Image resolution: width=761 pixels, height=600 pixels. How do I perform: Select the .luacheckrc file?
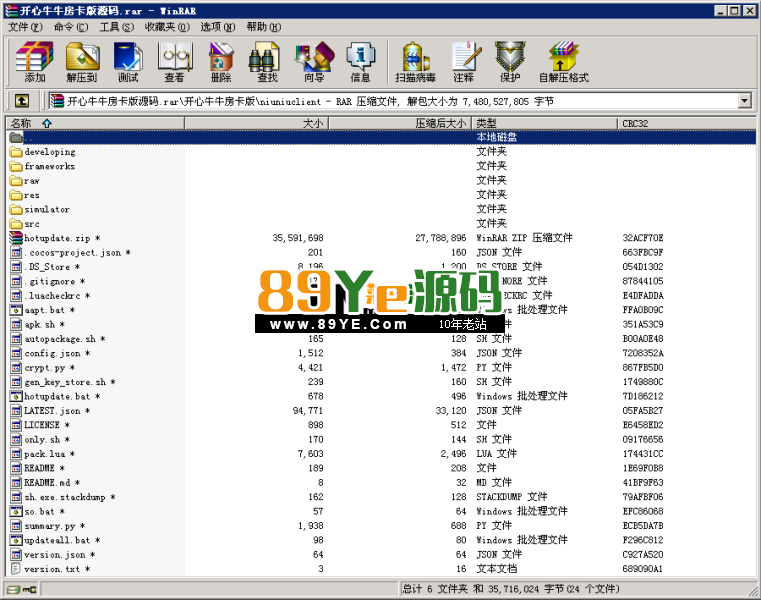tap(50, 296)
